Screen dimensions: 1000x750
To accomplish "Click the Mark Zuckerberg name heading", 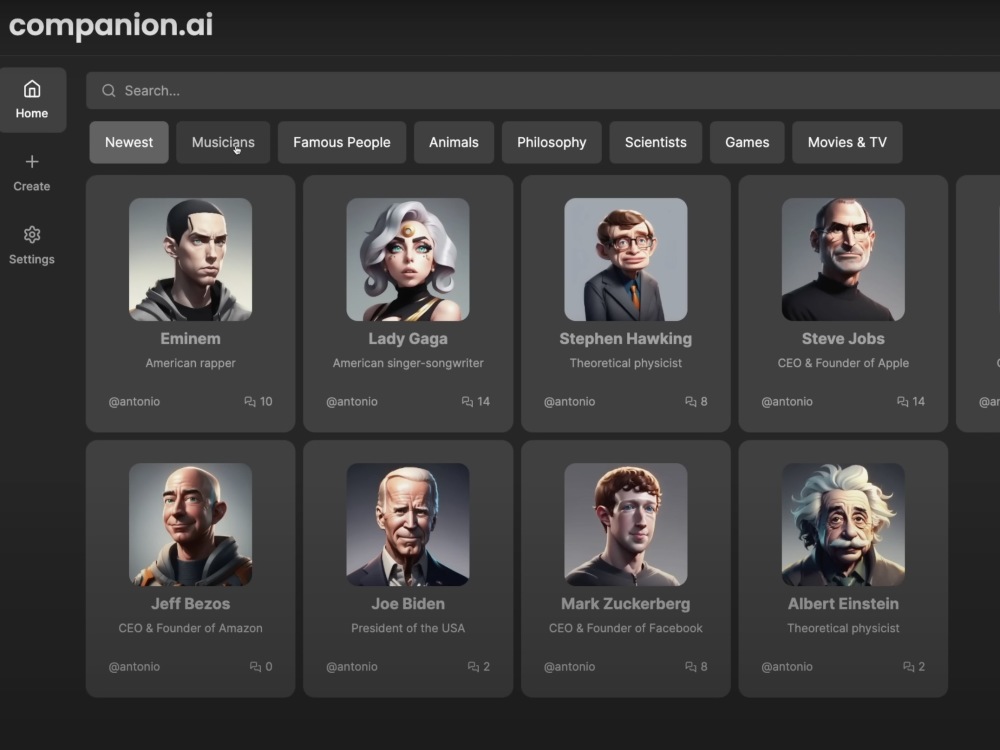I will pos(626,603).
